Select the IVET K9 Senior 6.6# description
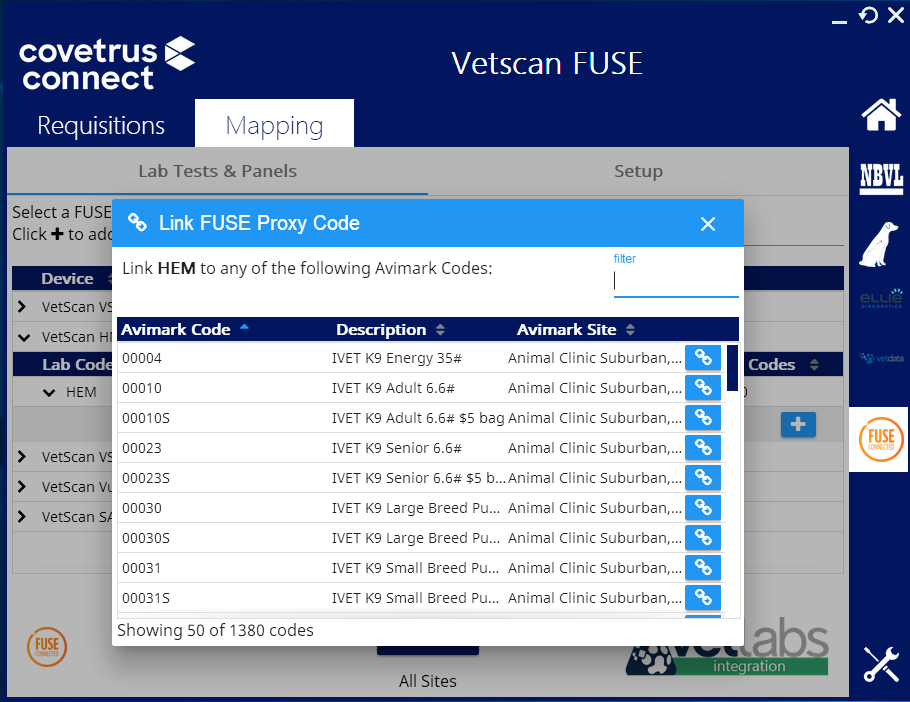This screenshot has width=910, height=702. 396,448
